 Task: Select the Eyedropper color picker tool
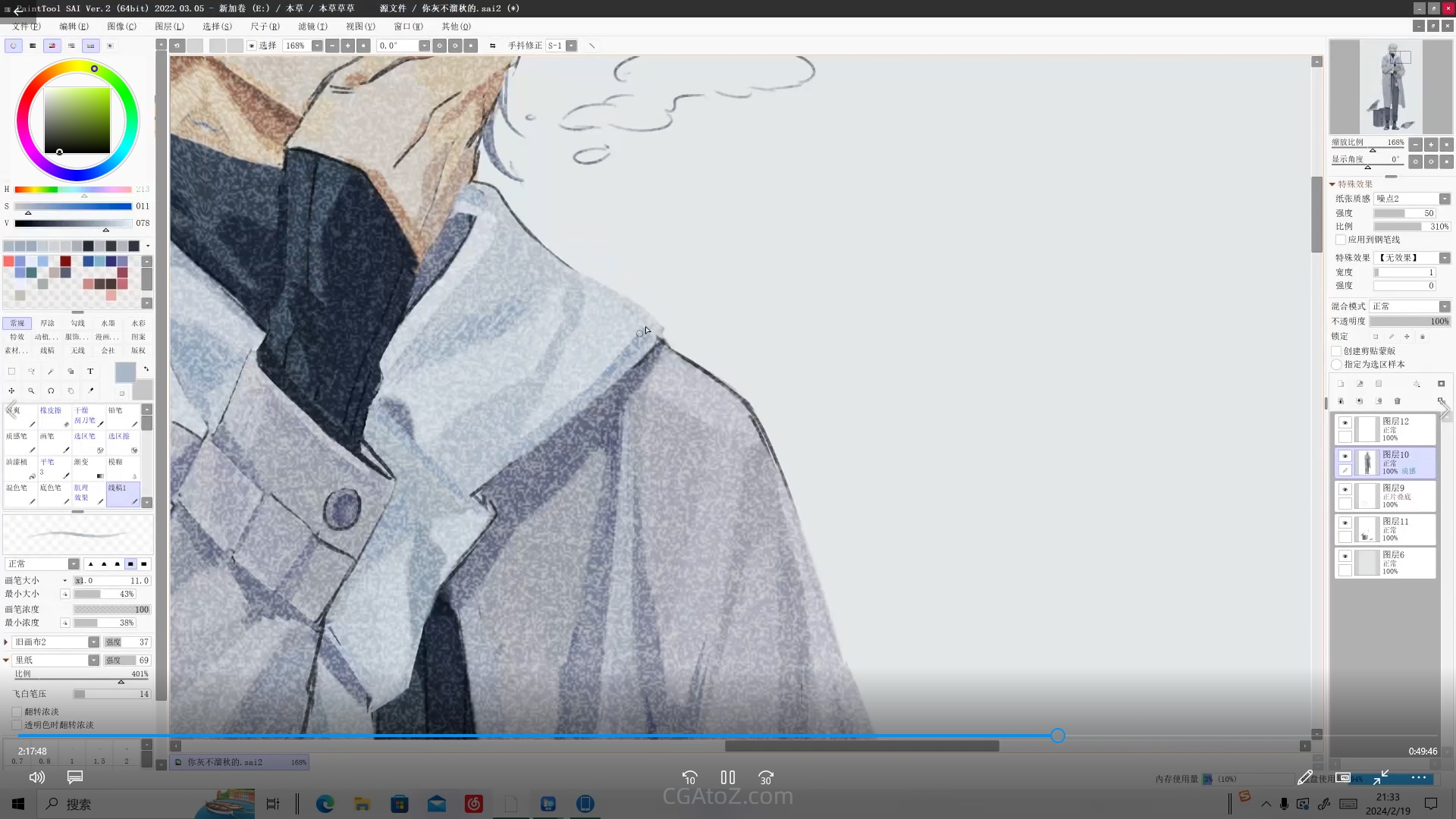pos(90,391)
